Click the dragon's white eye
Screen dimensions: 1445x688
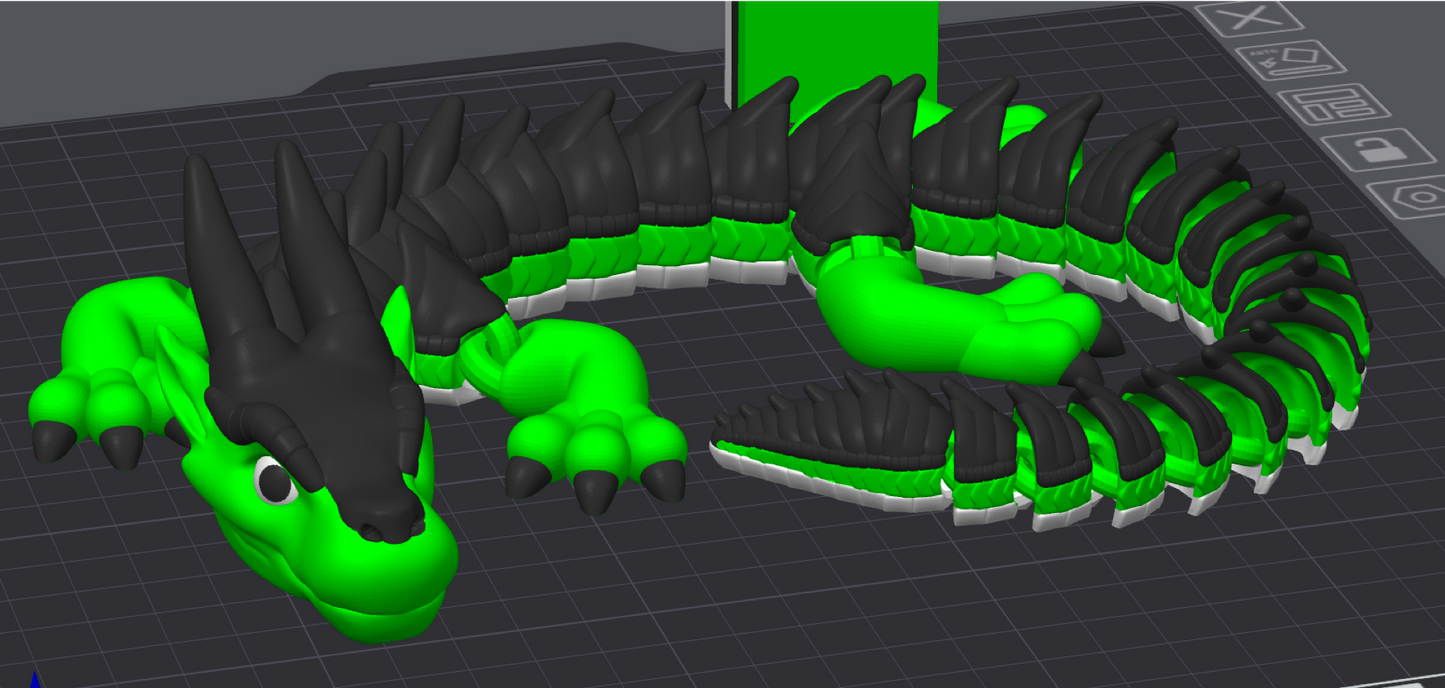click(274, 480)
